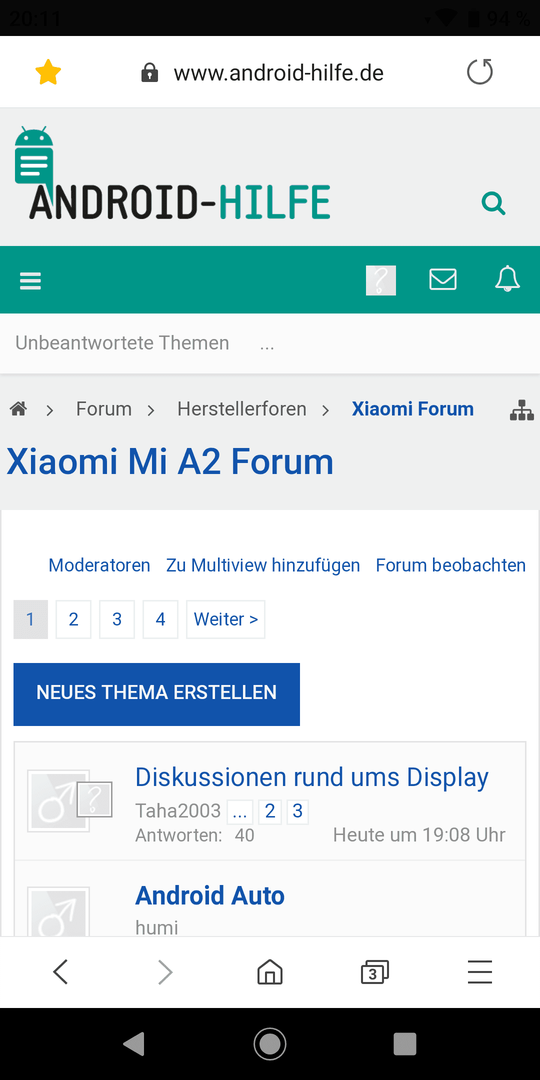Reload the page with the refresh icon
This screenshot has width=540, height=1080.
pyautogui.click(x=479, y=72)
